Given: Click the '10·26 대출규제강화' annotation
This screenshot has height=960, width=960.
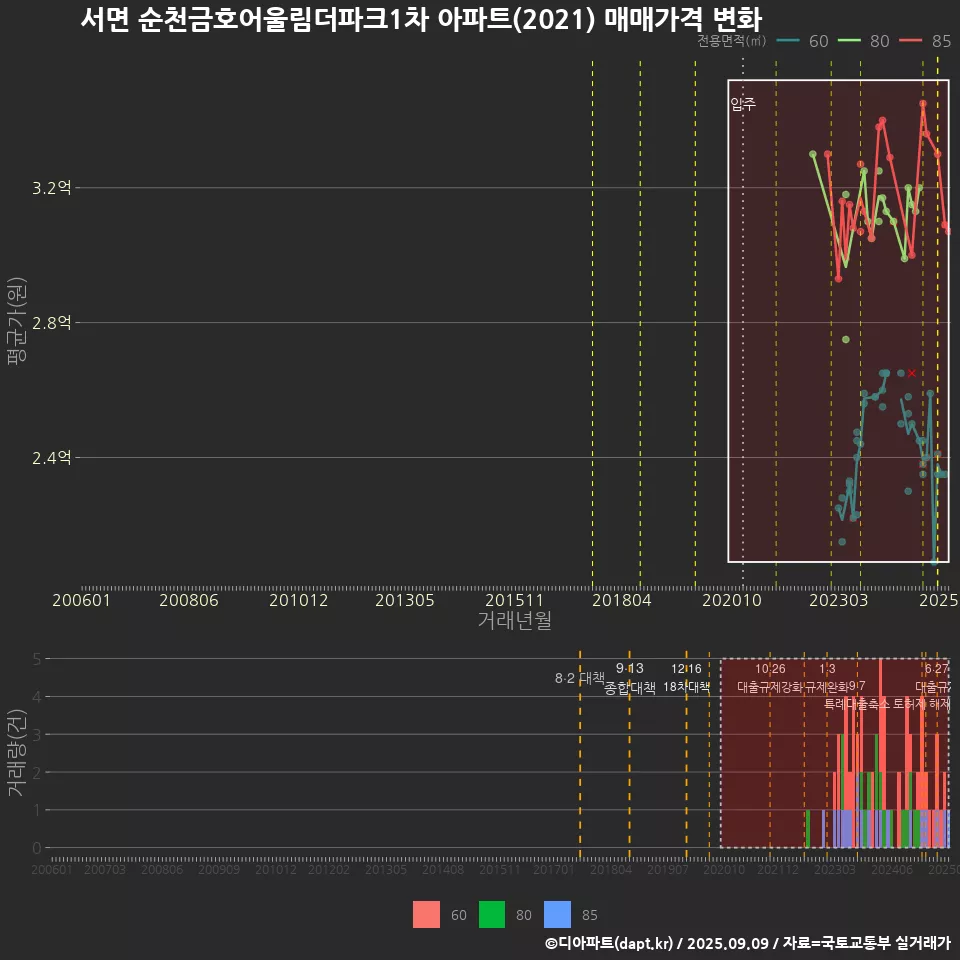Looking at the screenshot, I should point(770,678).
